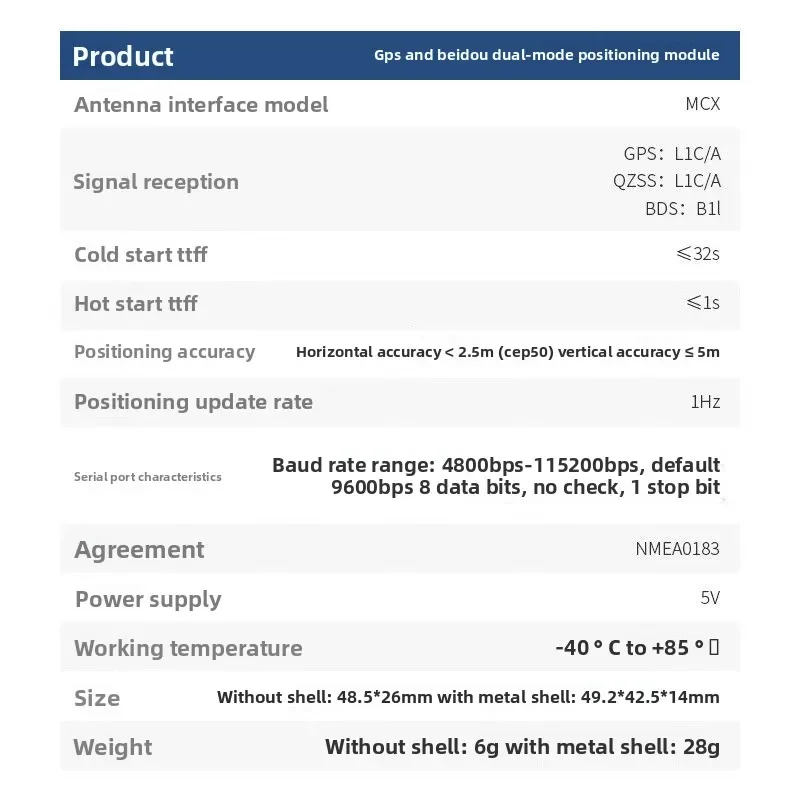Screen dimensions: 800x800
Task: Click the Hot start ttff label
Action: [136, 304]
